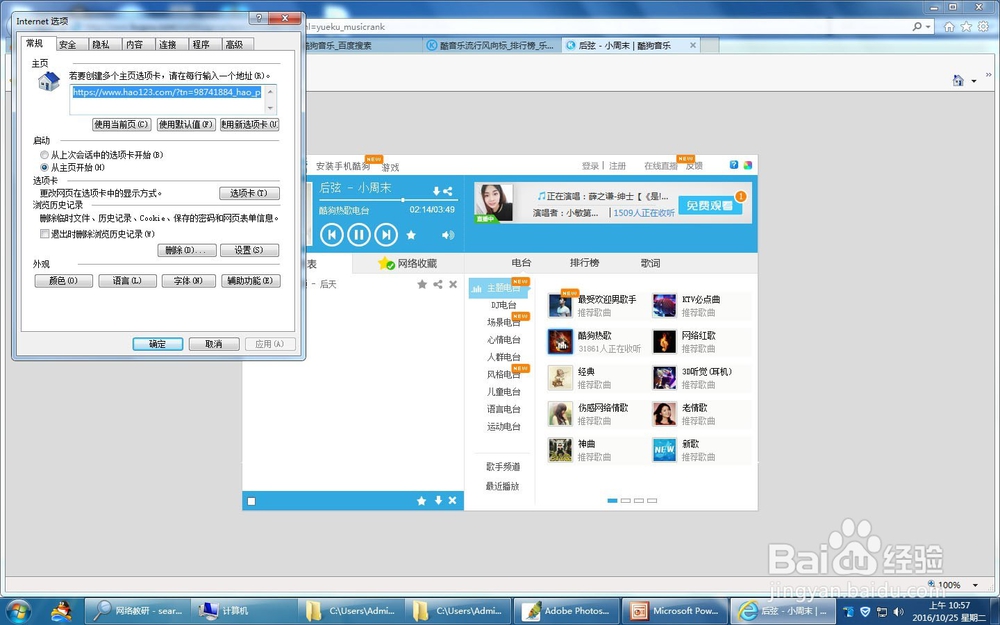Favorite current song with star beside playback controls
Screen dimensions: 1000x625
[411, 235]
